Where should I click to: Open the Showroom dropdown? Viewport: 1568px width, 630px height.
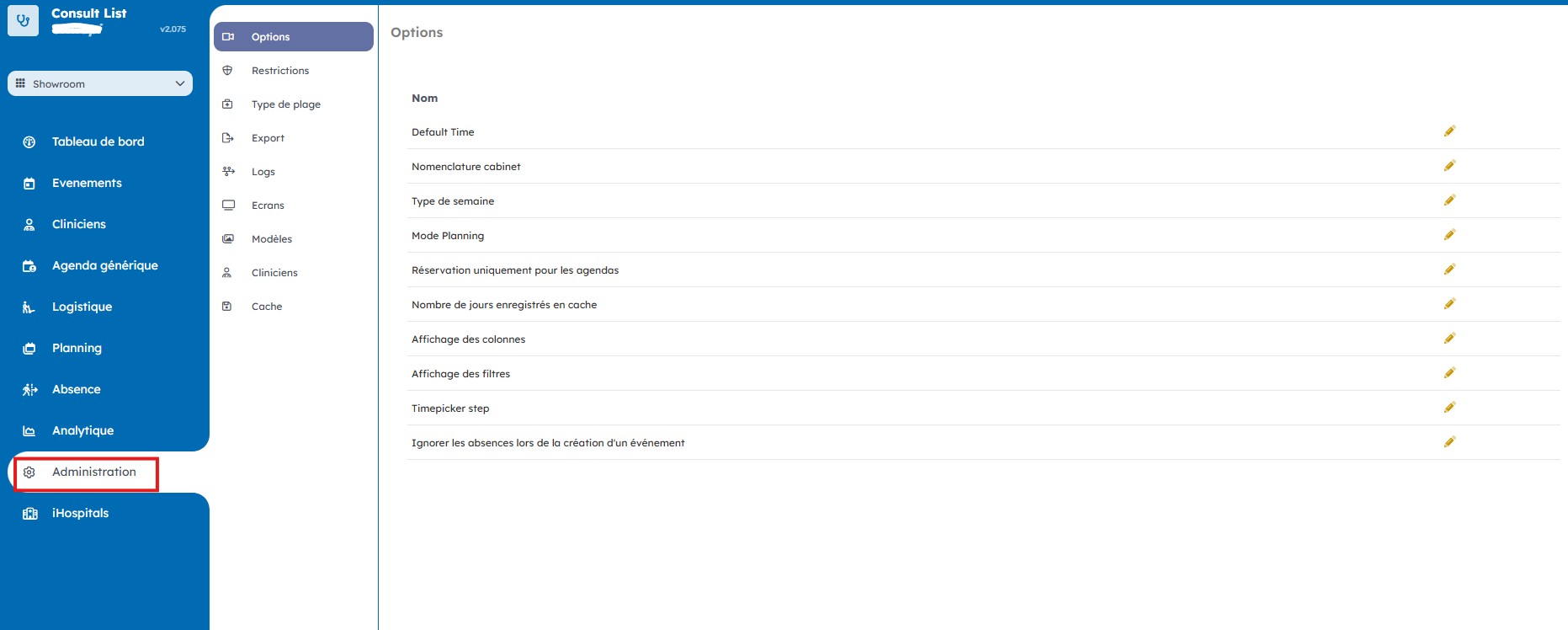[x=99, y=83]
